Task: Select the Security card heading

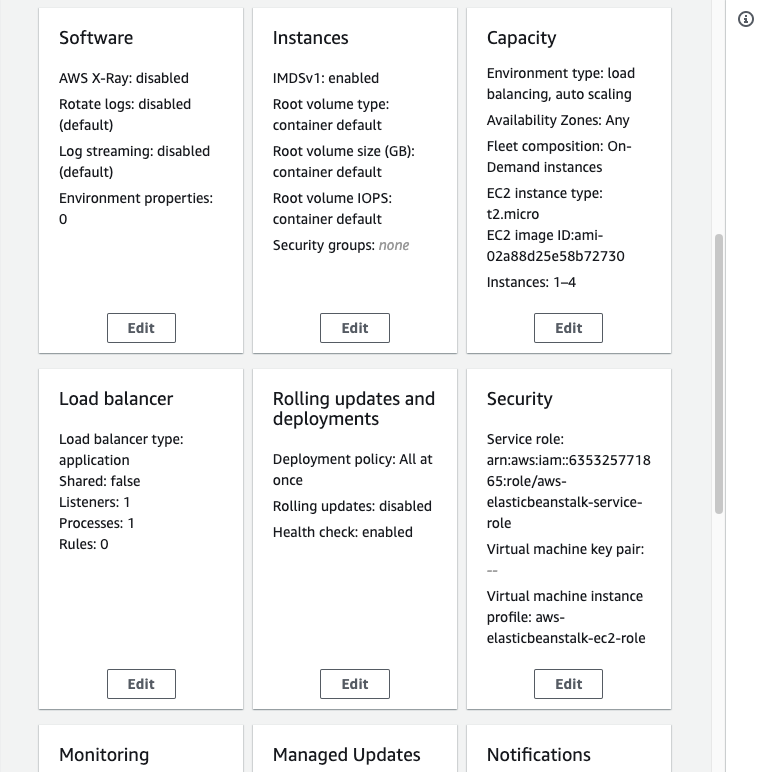Action: [519, 399]
